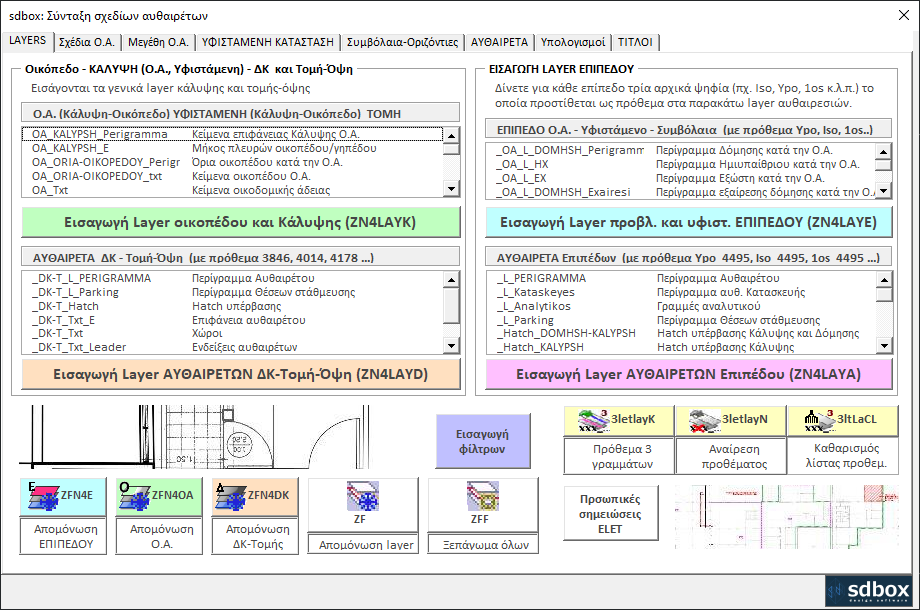Open the Συμβόλαια-Ορίζοντες tab
Image resolution: width=920 pixels, height=610 pixels.
(x=402, y=42)
